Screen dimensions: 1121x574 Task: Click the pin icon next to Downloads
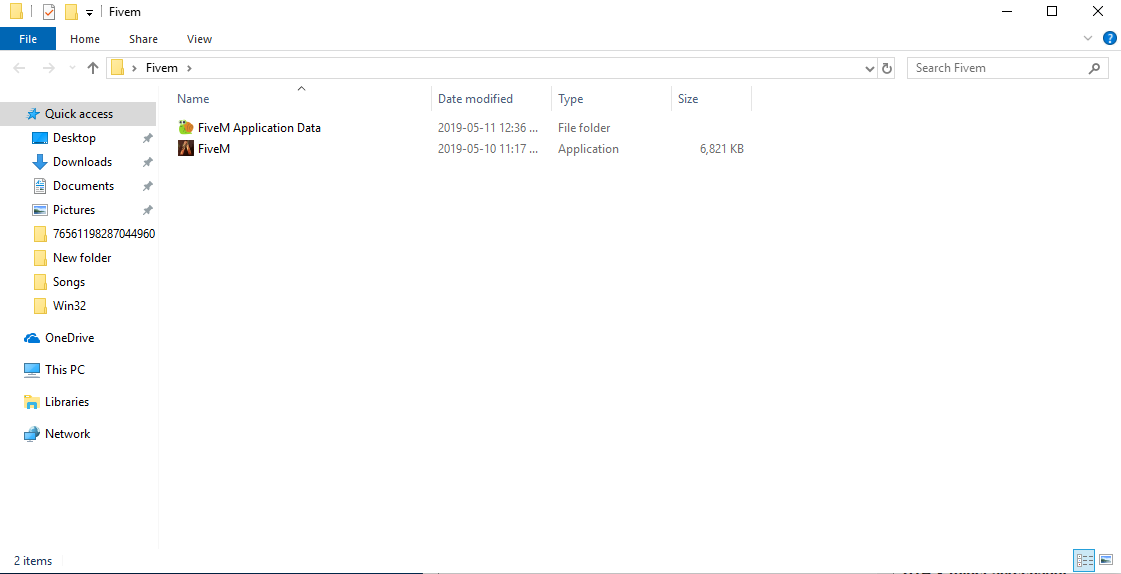147,162
